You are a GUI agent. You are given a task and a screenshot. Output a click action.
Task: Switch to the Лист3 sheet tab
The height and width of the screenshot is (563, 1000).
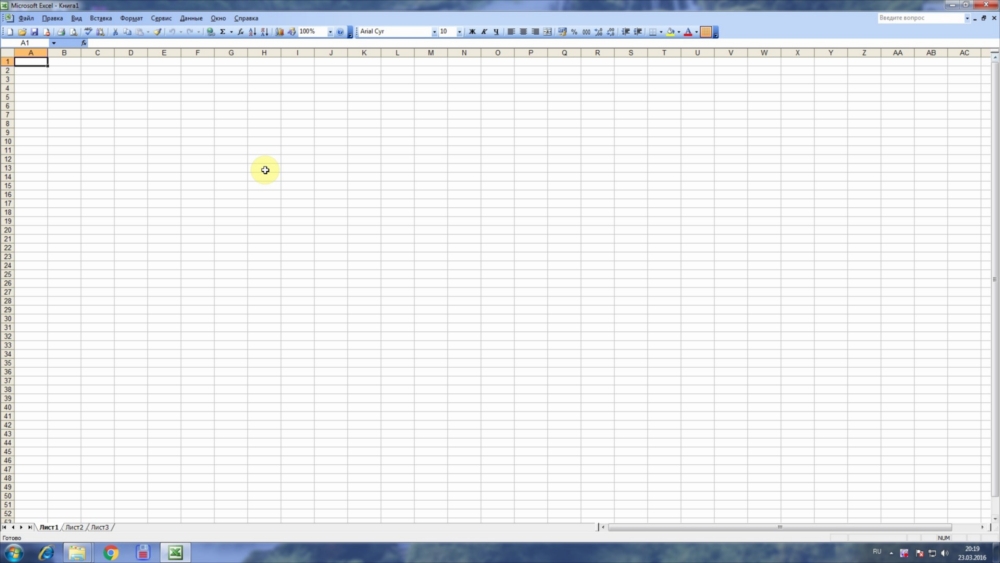point(100,528)
